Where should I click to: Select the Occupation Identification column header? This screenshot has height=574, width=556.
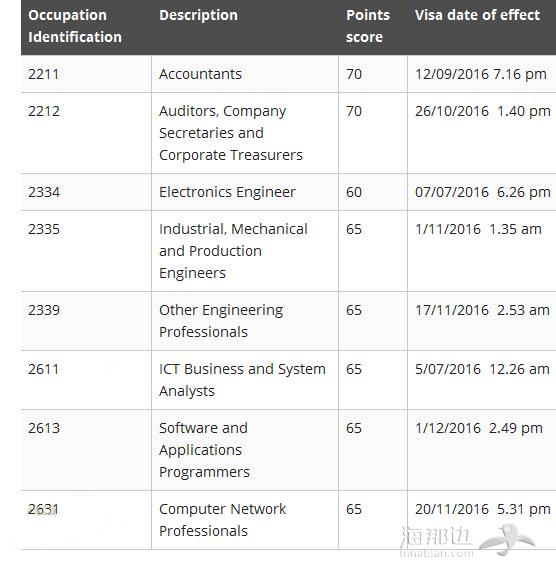(75, 26)
